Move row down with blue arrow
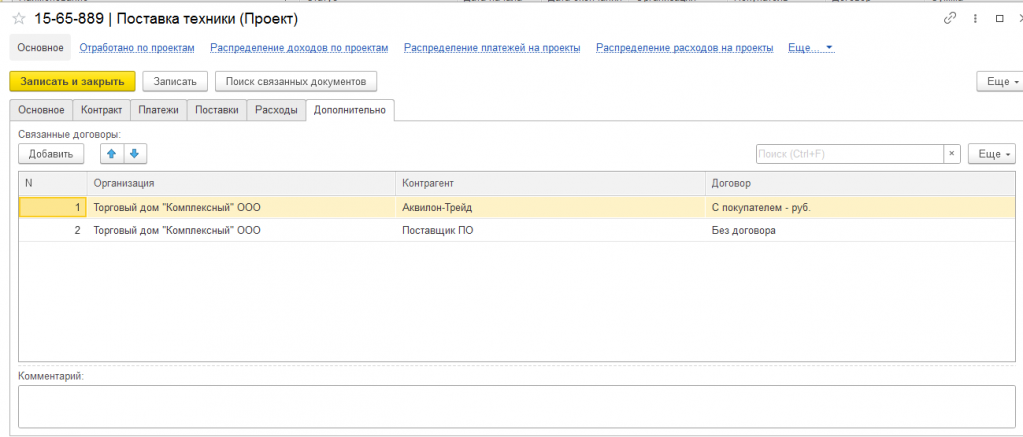Screen dimensions: 1023x437 tap(135, 154)
